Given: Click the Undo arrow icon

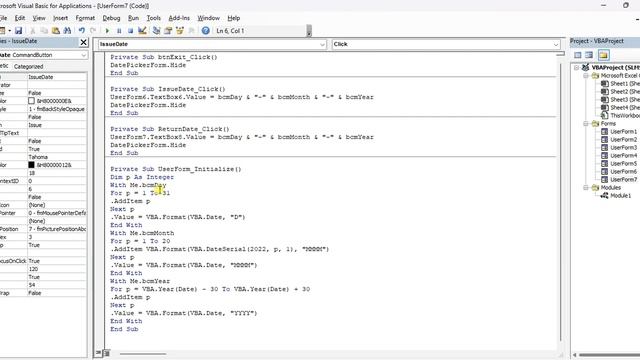Looking at the screenshot, I should pyautogui.click(x=82, y=31).
